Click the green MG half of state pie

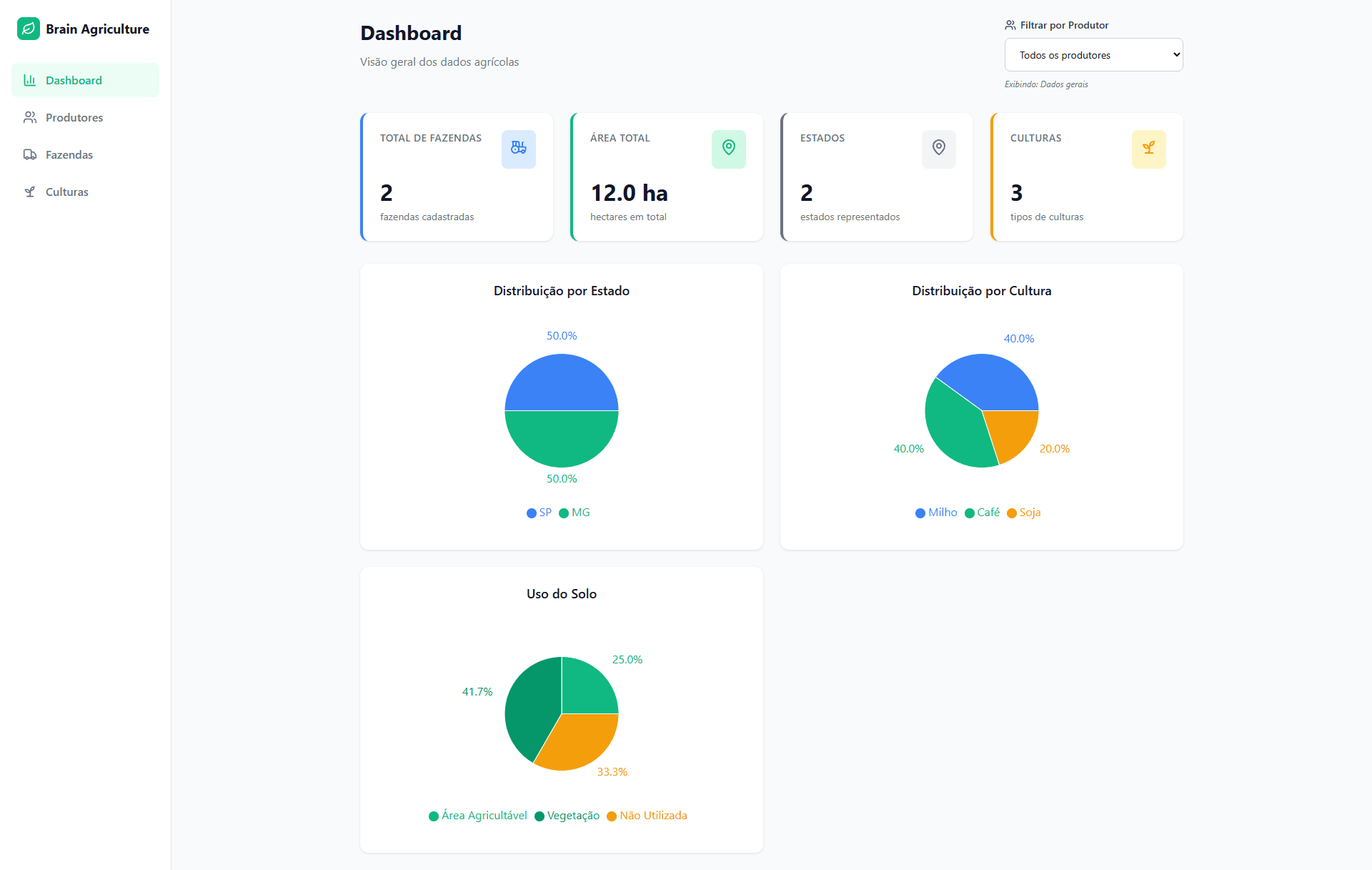(562, 440)
